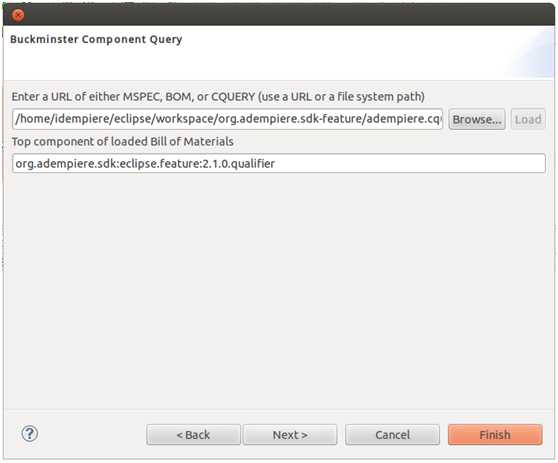558x463 pixels.
Task: Focus the CQUERY URL path field
Action: pyautogui.click(x=227, y=119)
